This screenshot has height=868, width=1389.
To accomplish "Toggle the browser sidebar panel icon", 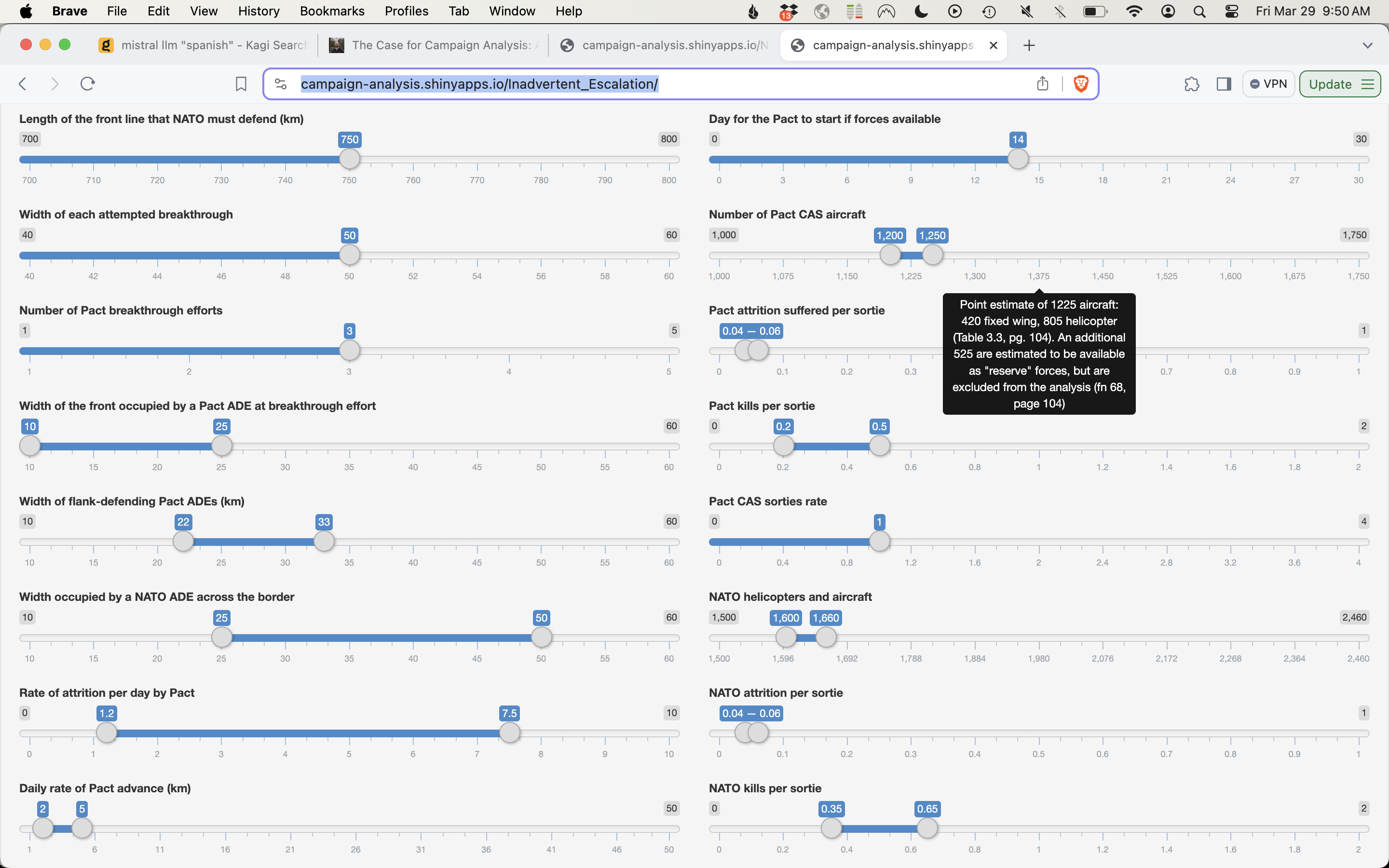I will (1224, 84).
